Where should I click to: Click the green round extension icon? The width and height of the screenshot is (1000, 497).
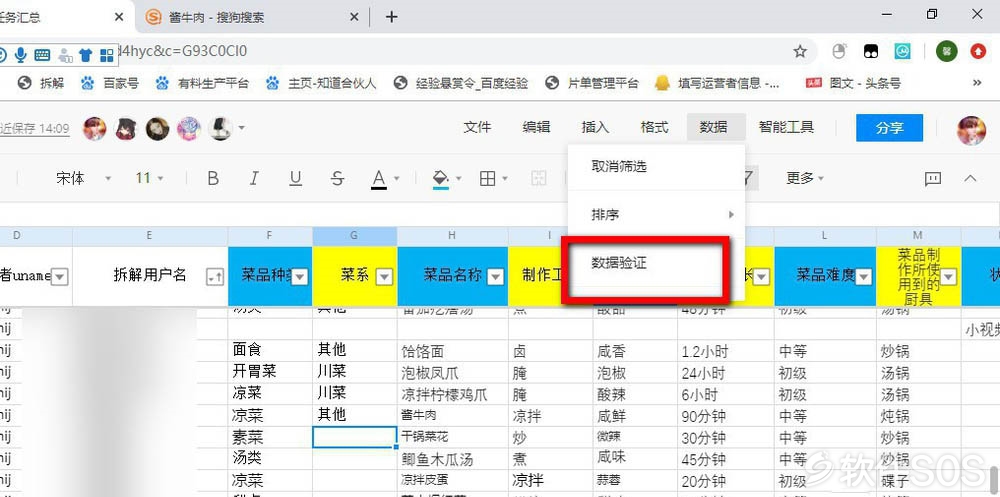(x=946, y=52)
